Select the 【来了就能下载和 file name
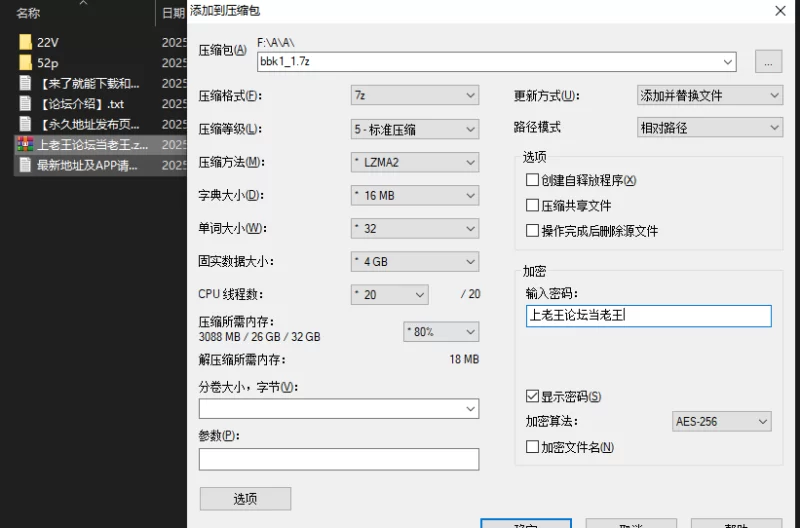This screenshot has width=800, height=528. (x=88, y=84)
